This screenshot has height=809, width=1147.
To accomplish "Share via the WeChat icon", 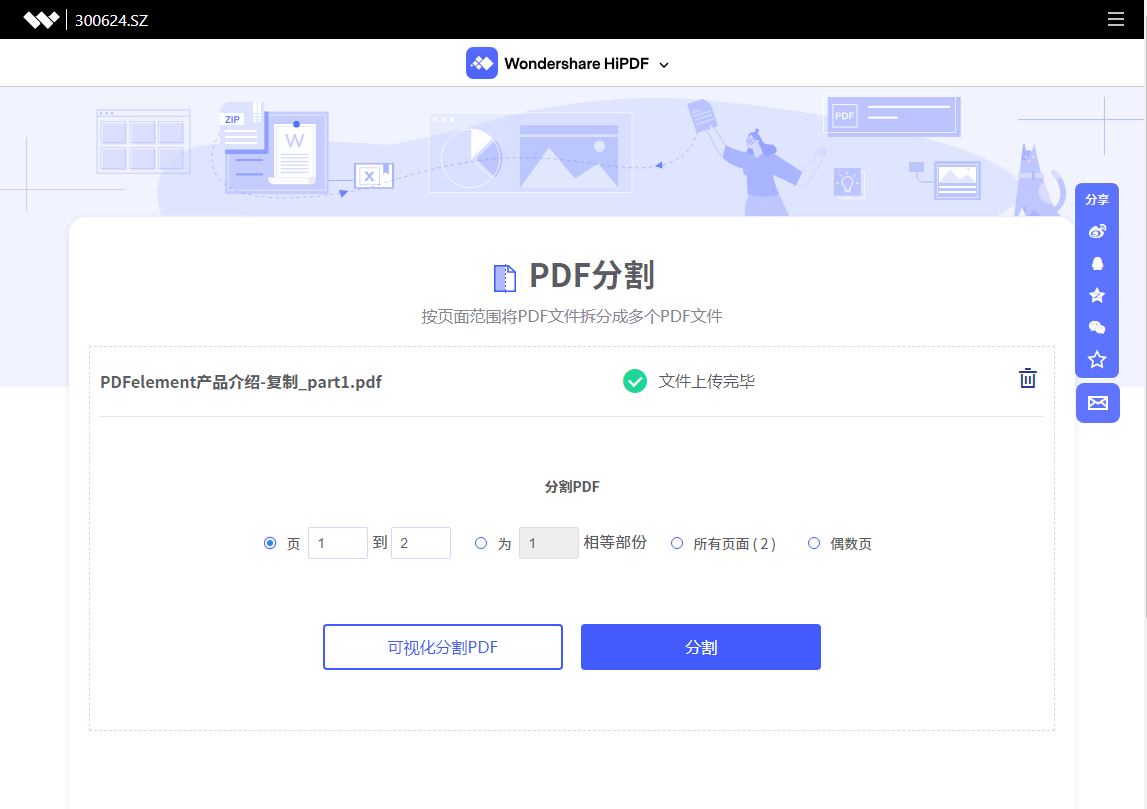I will (x=1097, y=327).
